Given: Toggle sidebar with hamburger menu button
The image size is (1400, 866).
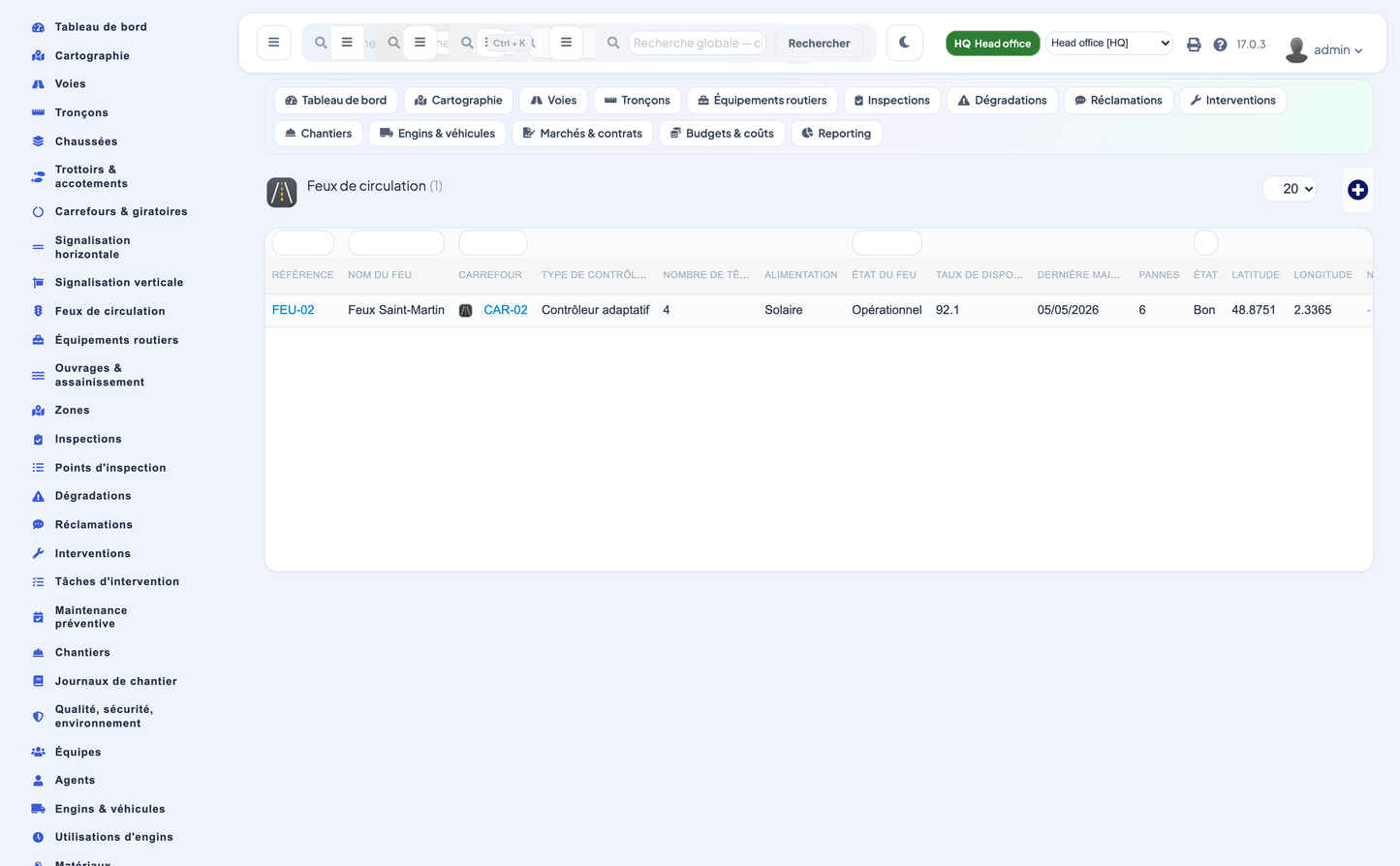Looking at the screenshot, I should point(274,43).
